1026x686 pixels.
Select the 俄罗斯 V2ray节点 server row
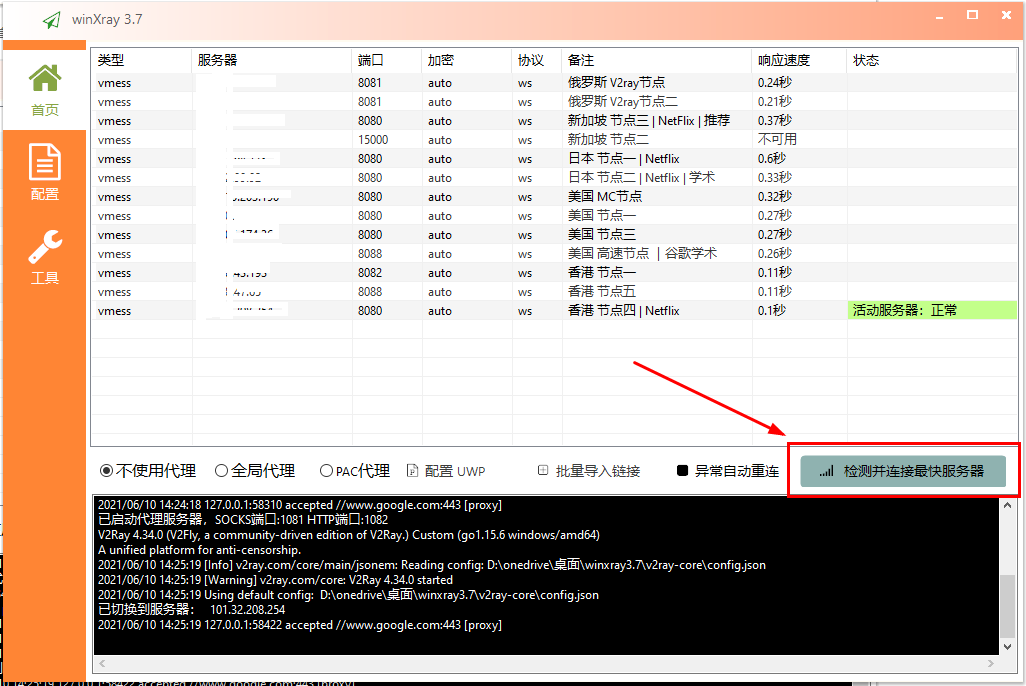coord(616,83)
